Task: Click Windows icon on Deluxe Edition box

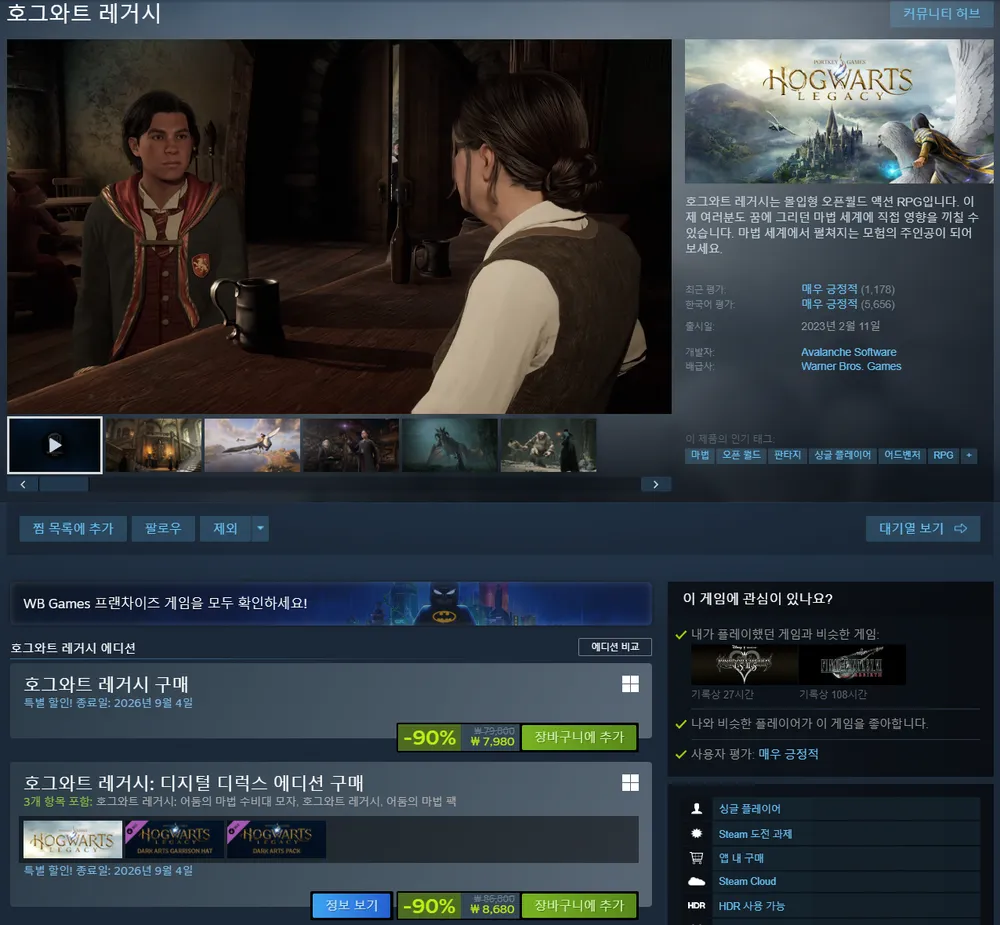Action: [x=630, y=783]
